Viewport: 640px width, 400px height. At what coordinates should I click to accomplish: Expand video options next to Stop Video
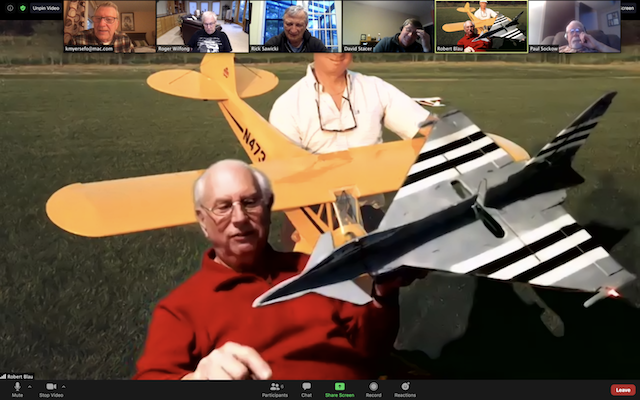[63, 387]
